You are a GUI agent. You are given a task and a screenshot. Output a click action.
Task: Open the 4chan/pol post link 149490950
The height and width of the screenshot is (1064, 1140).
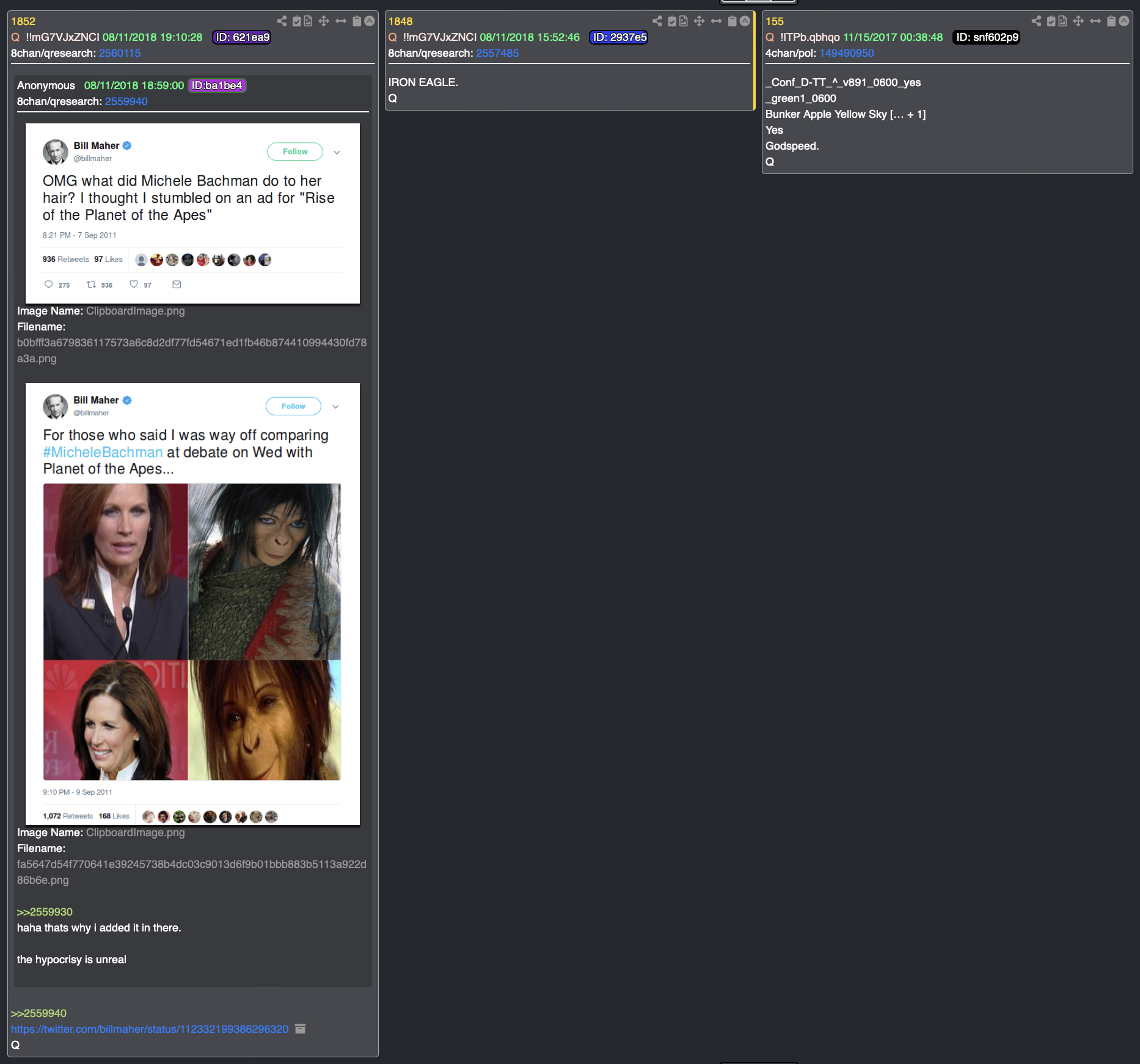coord(847,53)
